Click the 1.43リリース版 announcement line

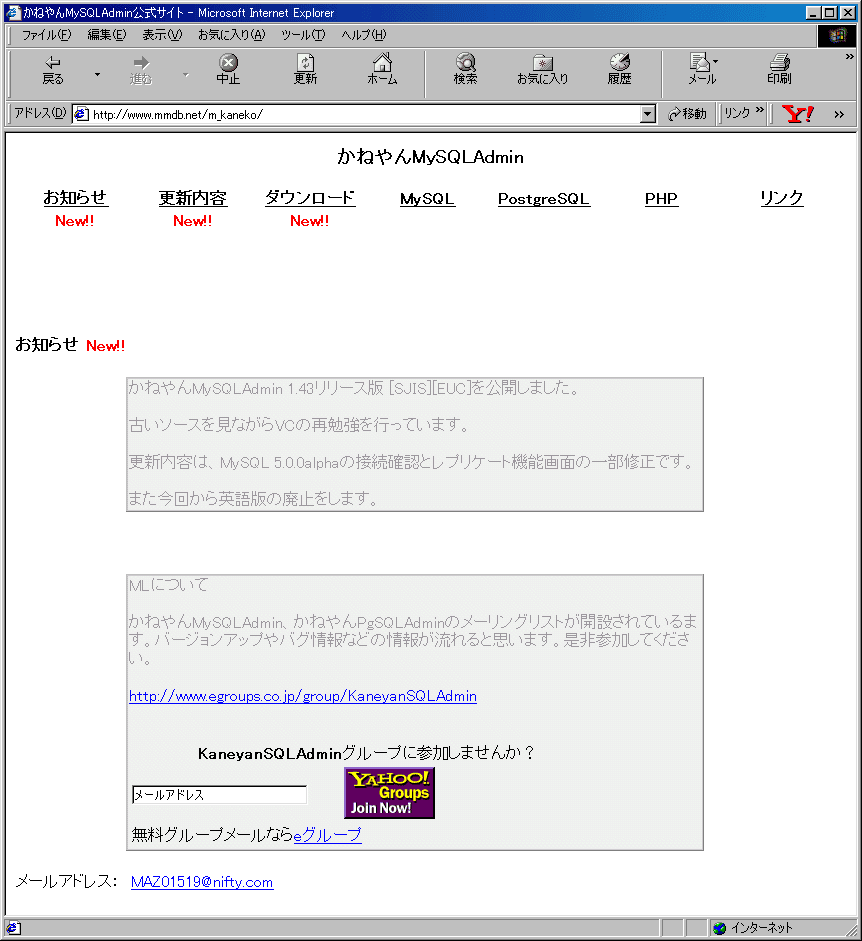click(x=354, y=388)
